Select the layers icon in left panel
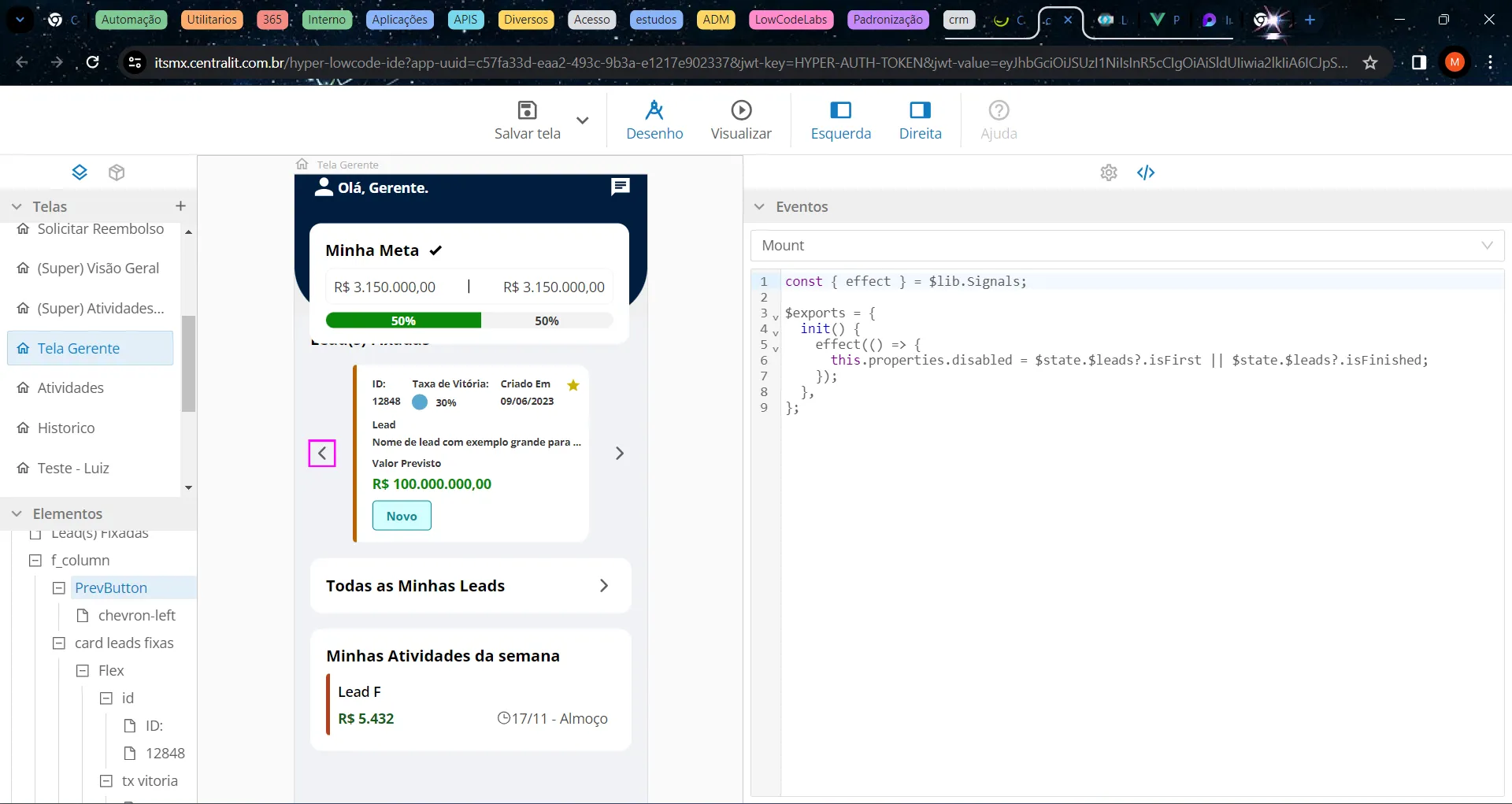Screen dimensions: 1512x804 (80, 172)
